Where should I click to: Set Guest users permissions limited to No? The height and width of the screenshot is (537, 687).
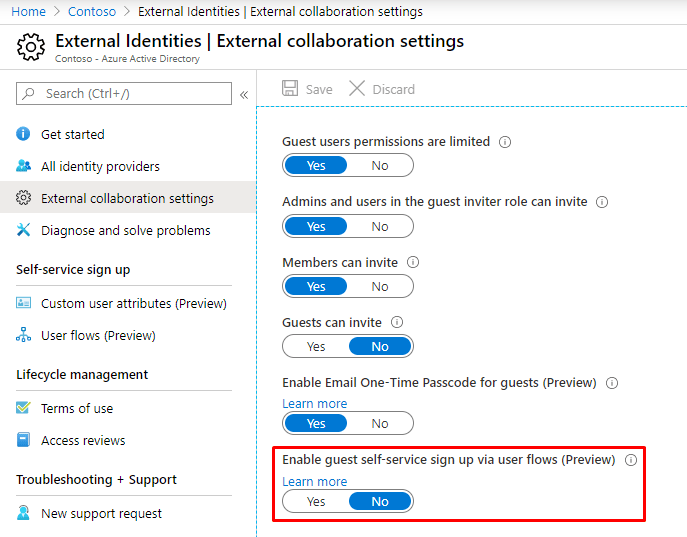(380, 165)
